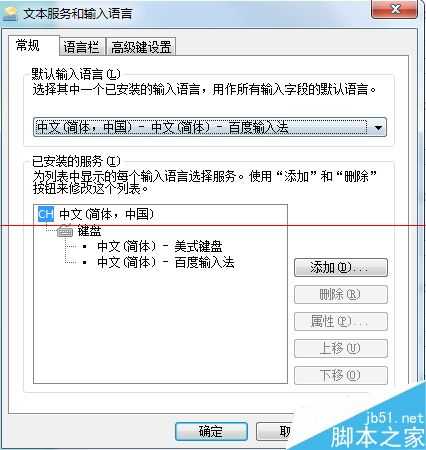The height and width of the screenshot is (450, 426).
Task: Click the 添加(D)... button
Action: point(341,267)
